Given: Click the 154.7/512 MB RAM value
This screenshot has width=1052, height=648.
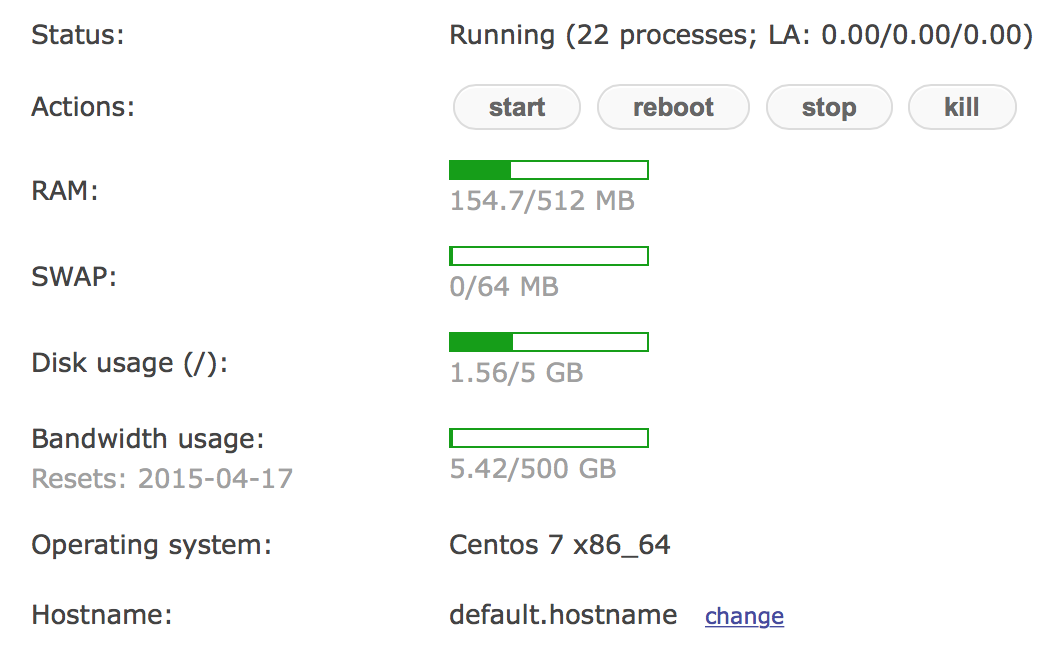Looking at the screenshot, I should click(542, 201).
